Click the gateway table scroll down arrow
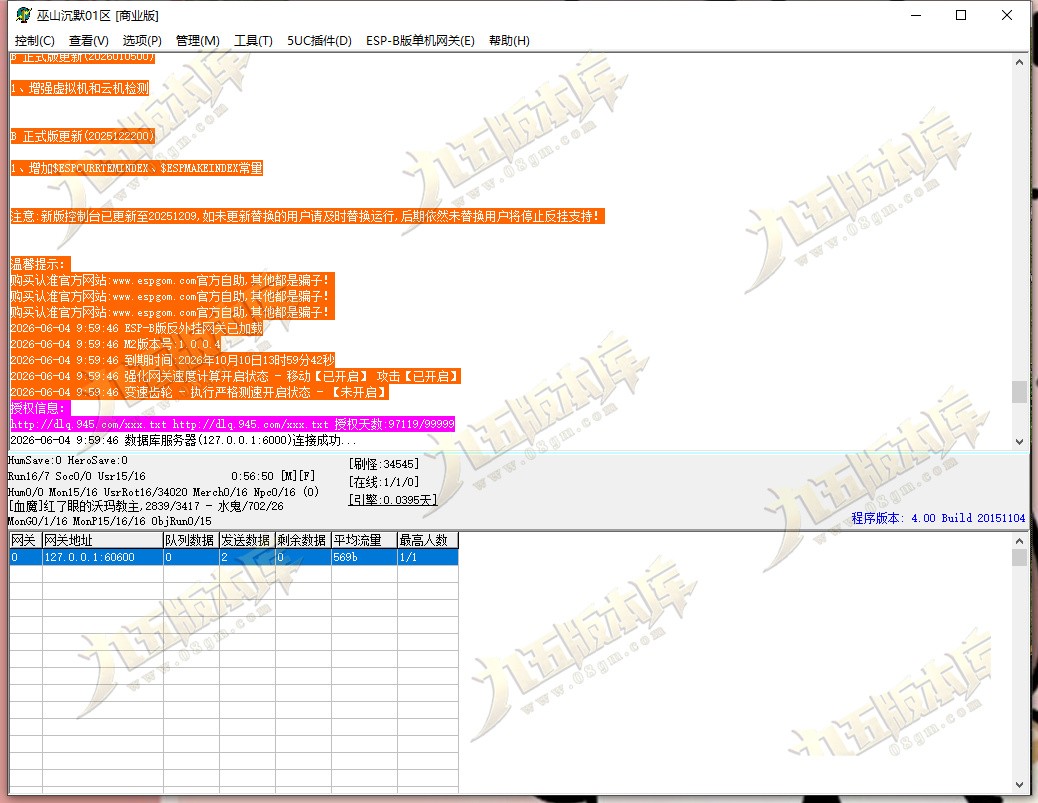1038x803 pixels. pos(1019,785)
